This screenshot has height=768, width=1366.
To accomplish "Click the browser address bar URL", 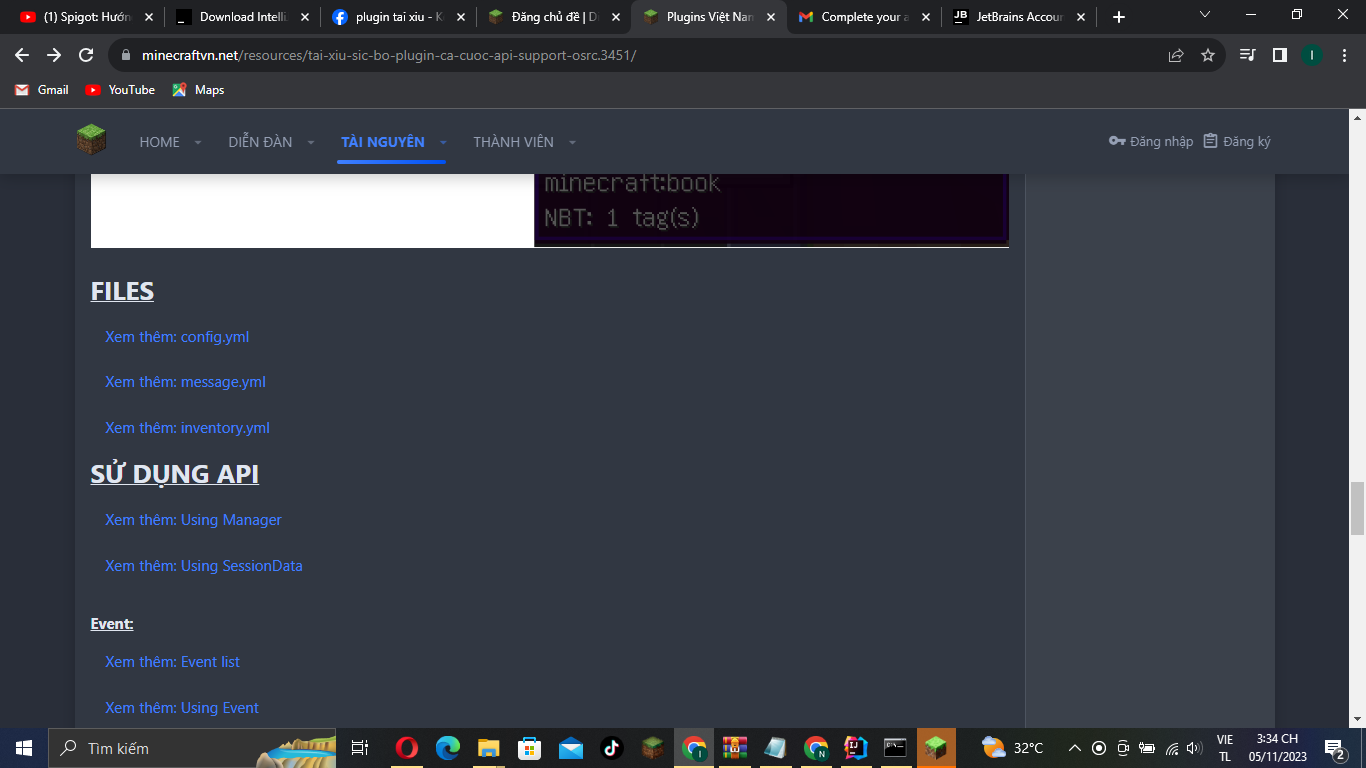I will [x=389, y=55].
